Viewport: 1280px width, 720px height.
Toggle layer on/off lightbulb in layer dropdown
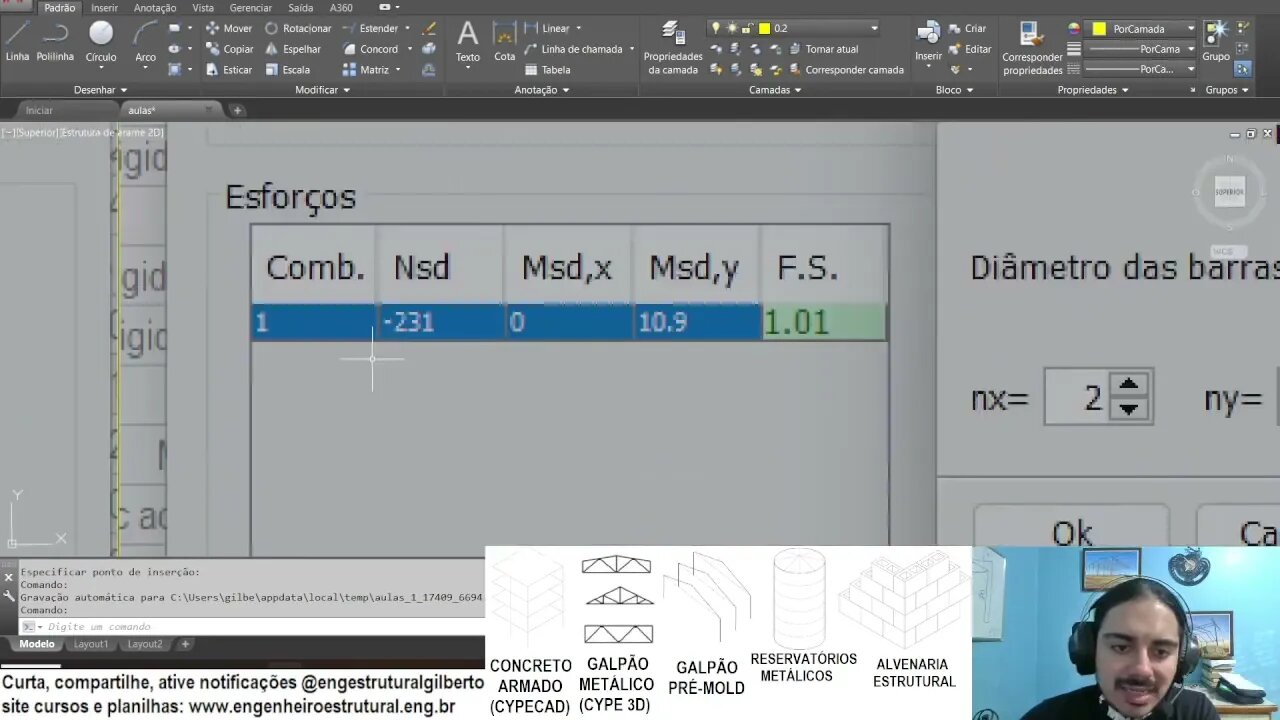[x=715, y=28]
